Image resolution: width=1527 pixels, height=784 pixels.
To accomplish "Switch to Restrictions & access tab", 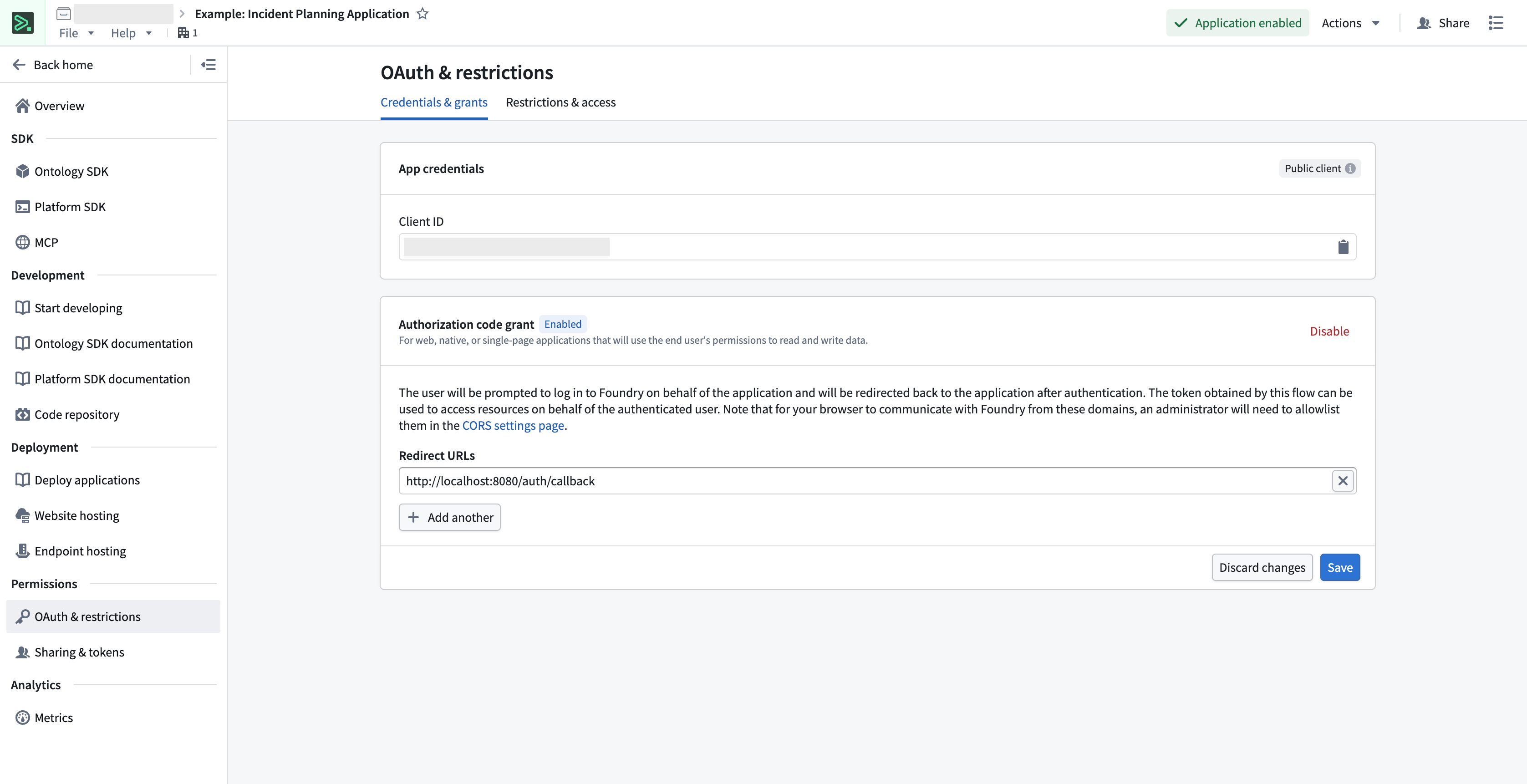I will pos(561,102).
